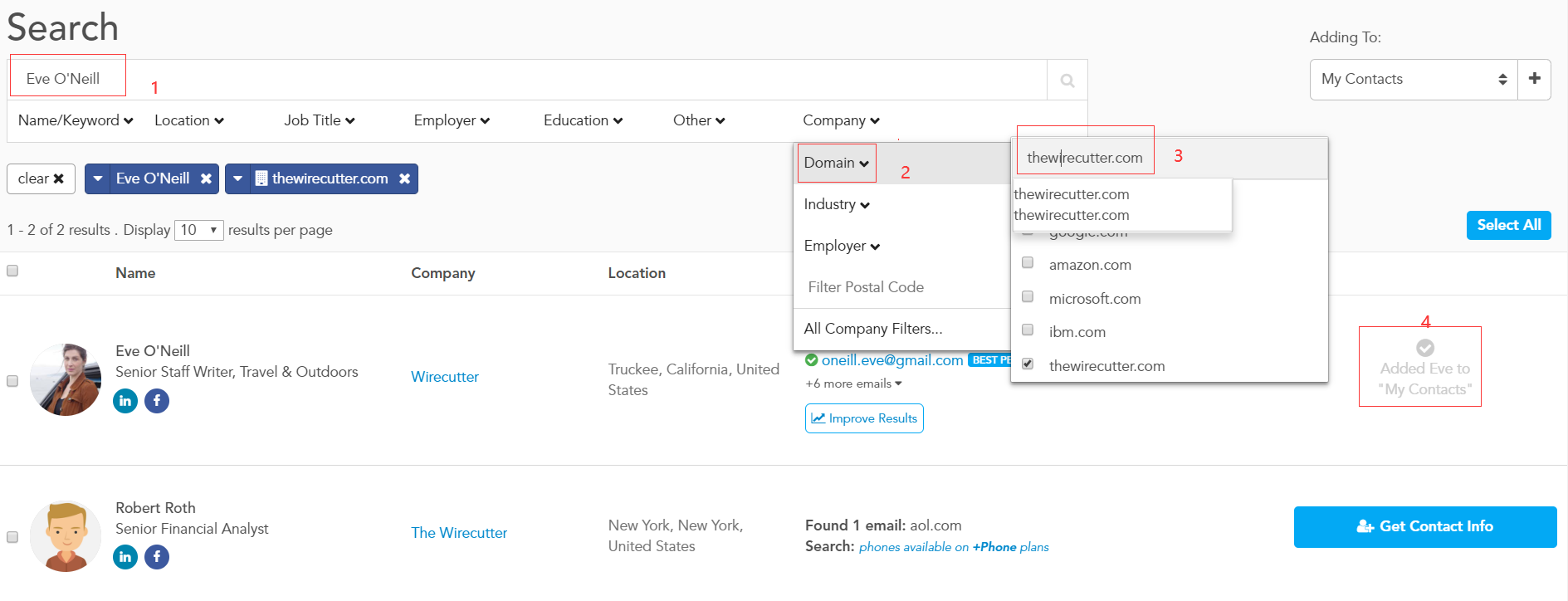Open the Wirecutter company link for Eve
The width and height of the screenshot is (1568, 601).
pos(445,377)
